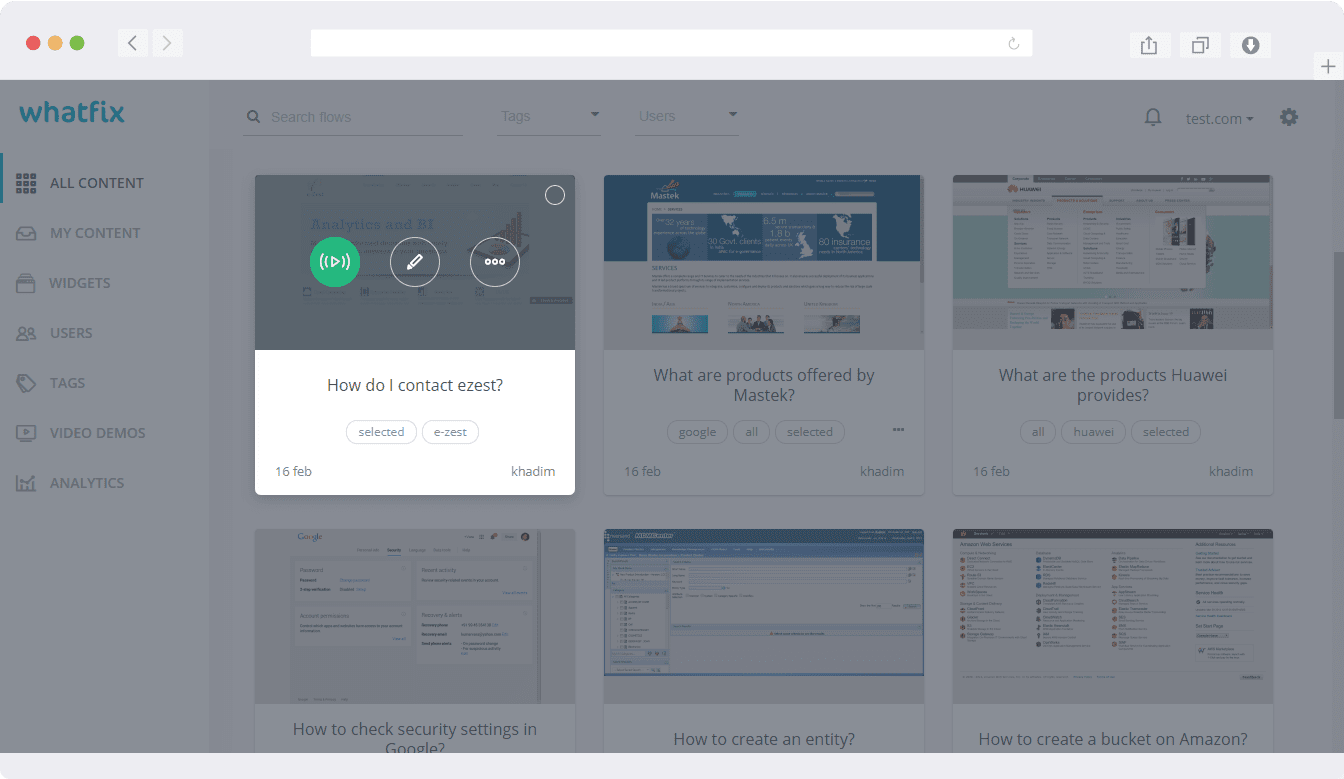The width and height of the screenshot is (1344, 779).
Task: Click the "google" tag on Mastek card
Action: pyautogui.click(x=697, y=432)
